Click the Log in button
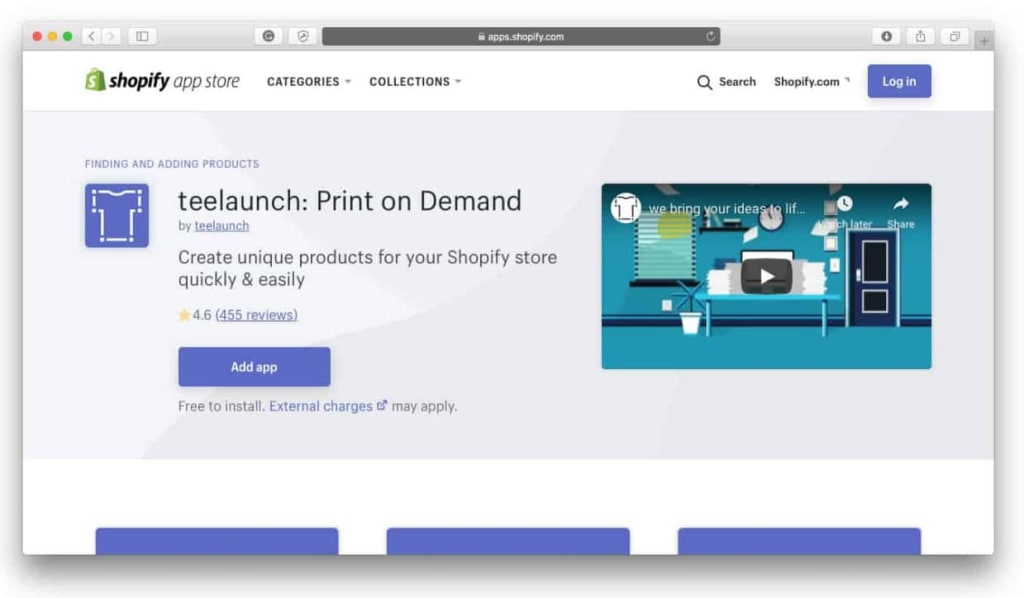The height and width of the screenshot is (598, 1024). click(x=899, y=81)
